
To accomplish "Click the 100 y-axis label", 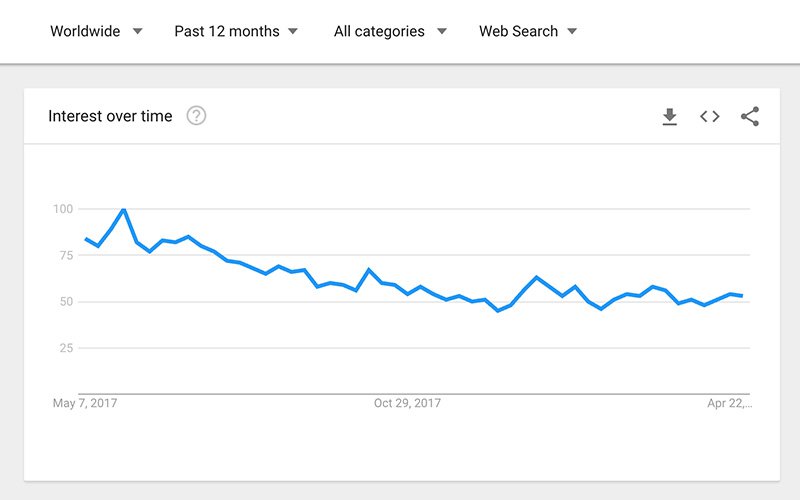I will (63, 209).
